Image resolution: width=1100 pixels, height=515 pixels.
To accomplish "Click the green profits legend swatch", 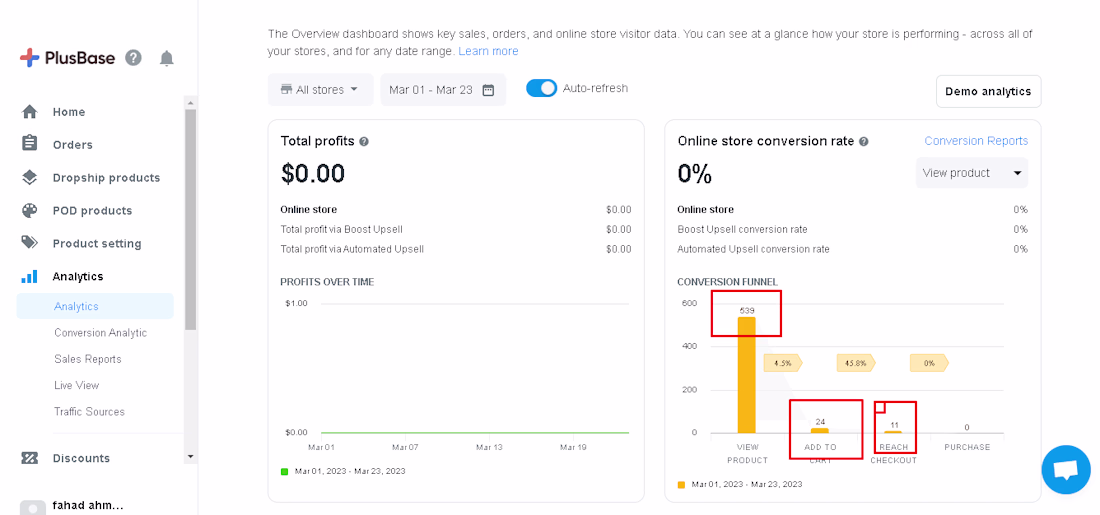I will (284, 471).
